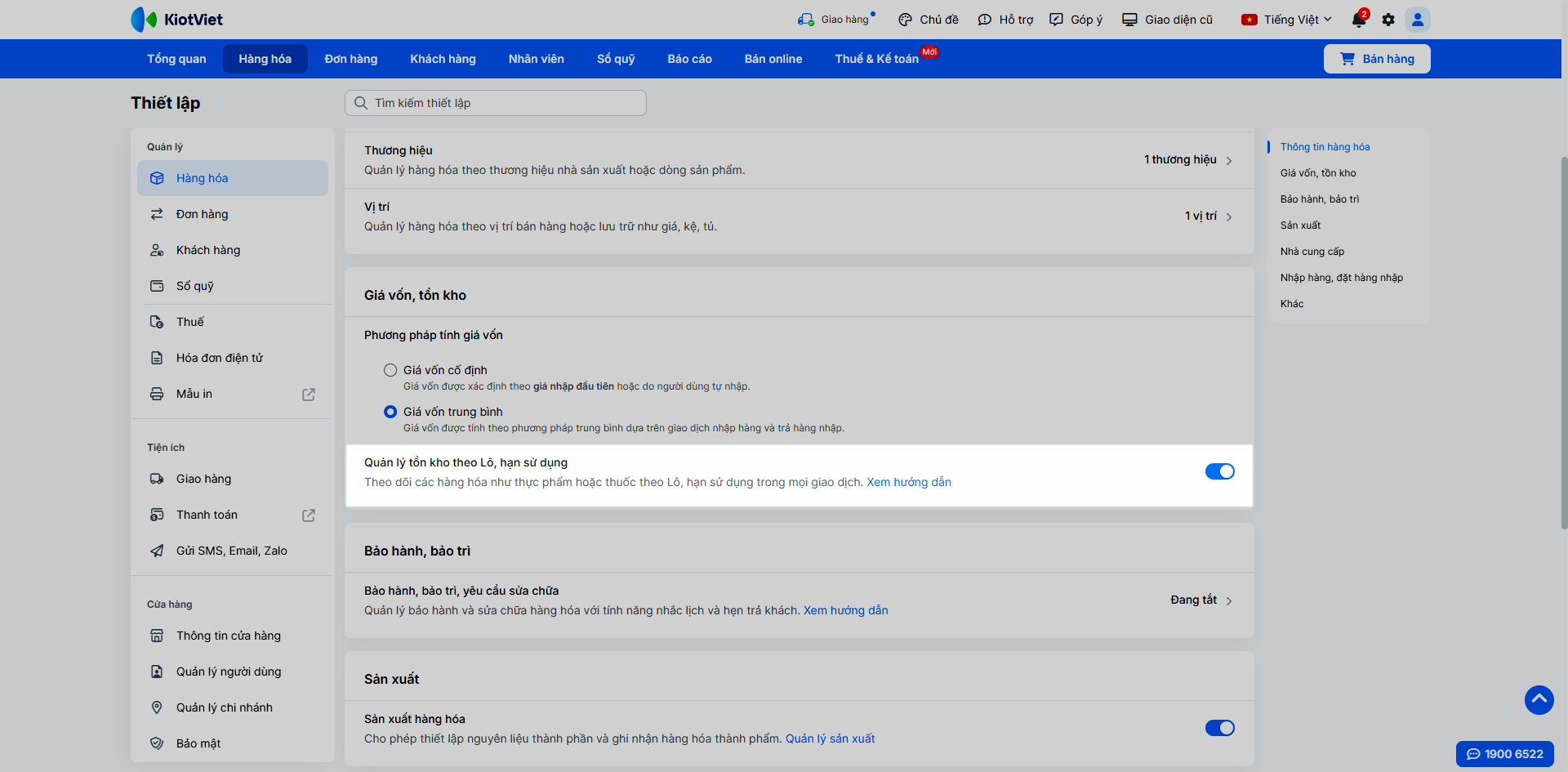The width and height of the screenshot is (1568, 772).
Task: Jump to Sản xuất anchor link
Action: (1300, 225)
